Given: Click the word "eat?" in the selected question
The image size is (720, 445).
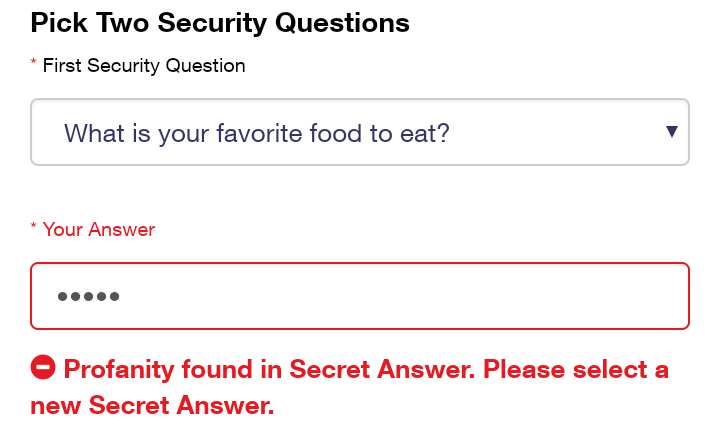Looking at the screenshot, I should tap(422, 132).
